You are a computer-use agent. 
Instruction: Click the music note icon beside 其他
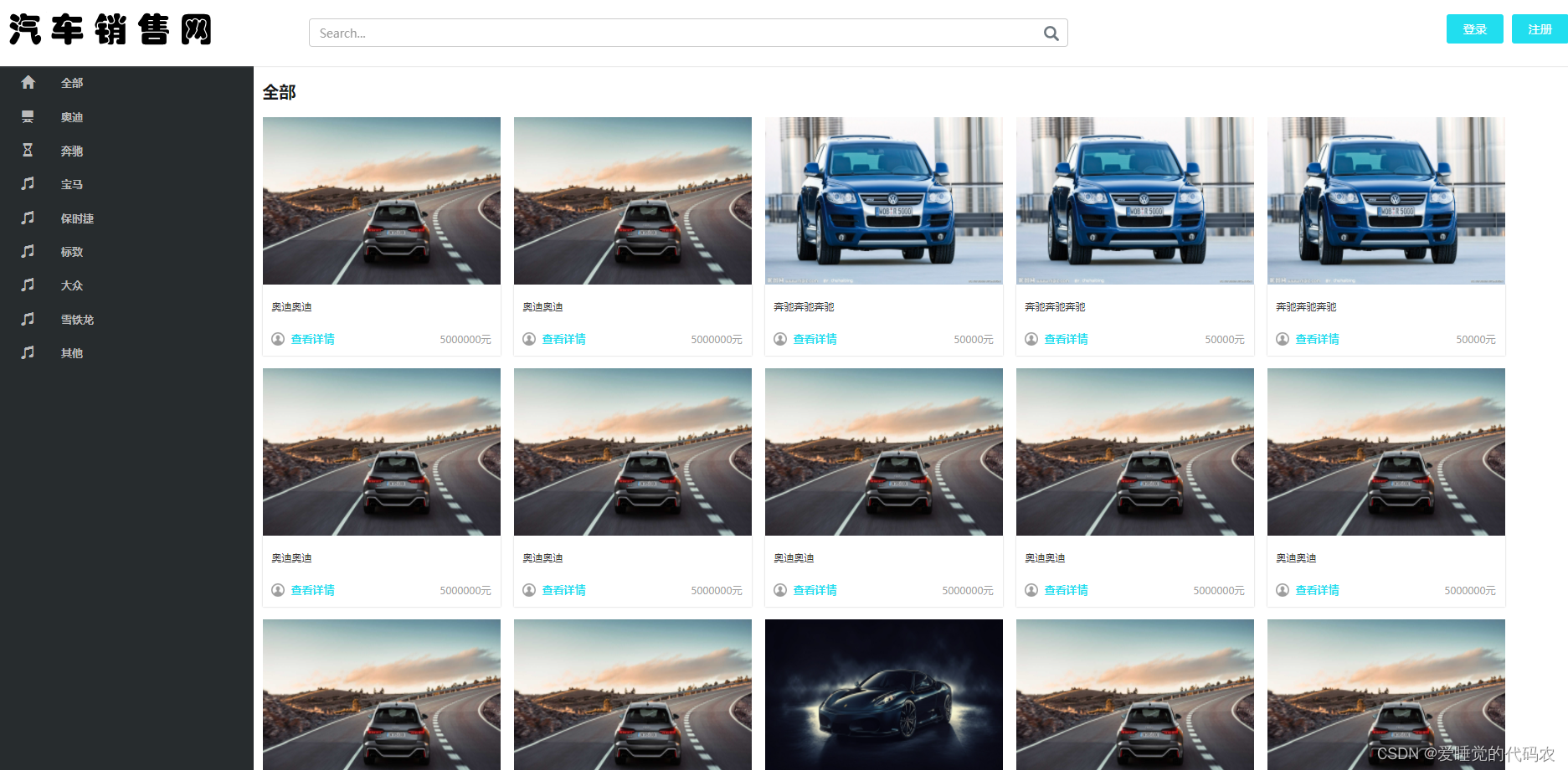pos(28,352)
